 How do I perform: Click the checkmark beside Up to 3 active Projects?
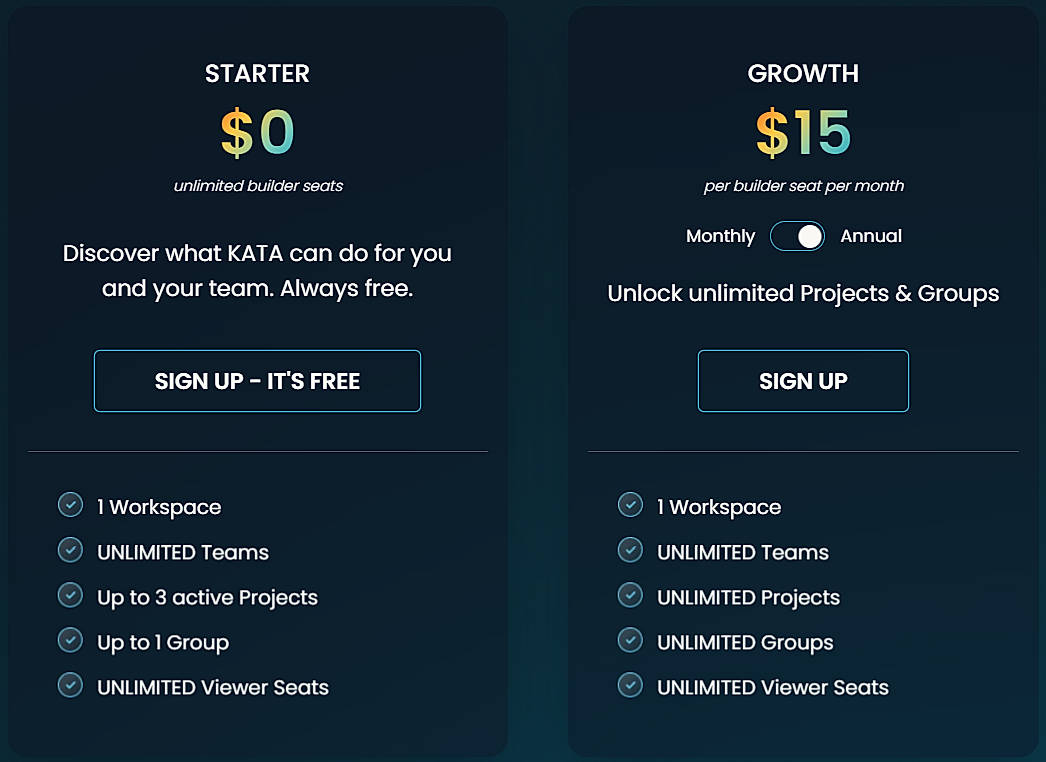tap(70, 595)
